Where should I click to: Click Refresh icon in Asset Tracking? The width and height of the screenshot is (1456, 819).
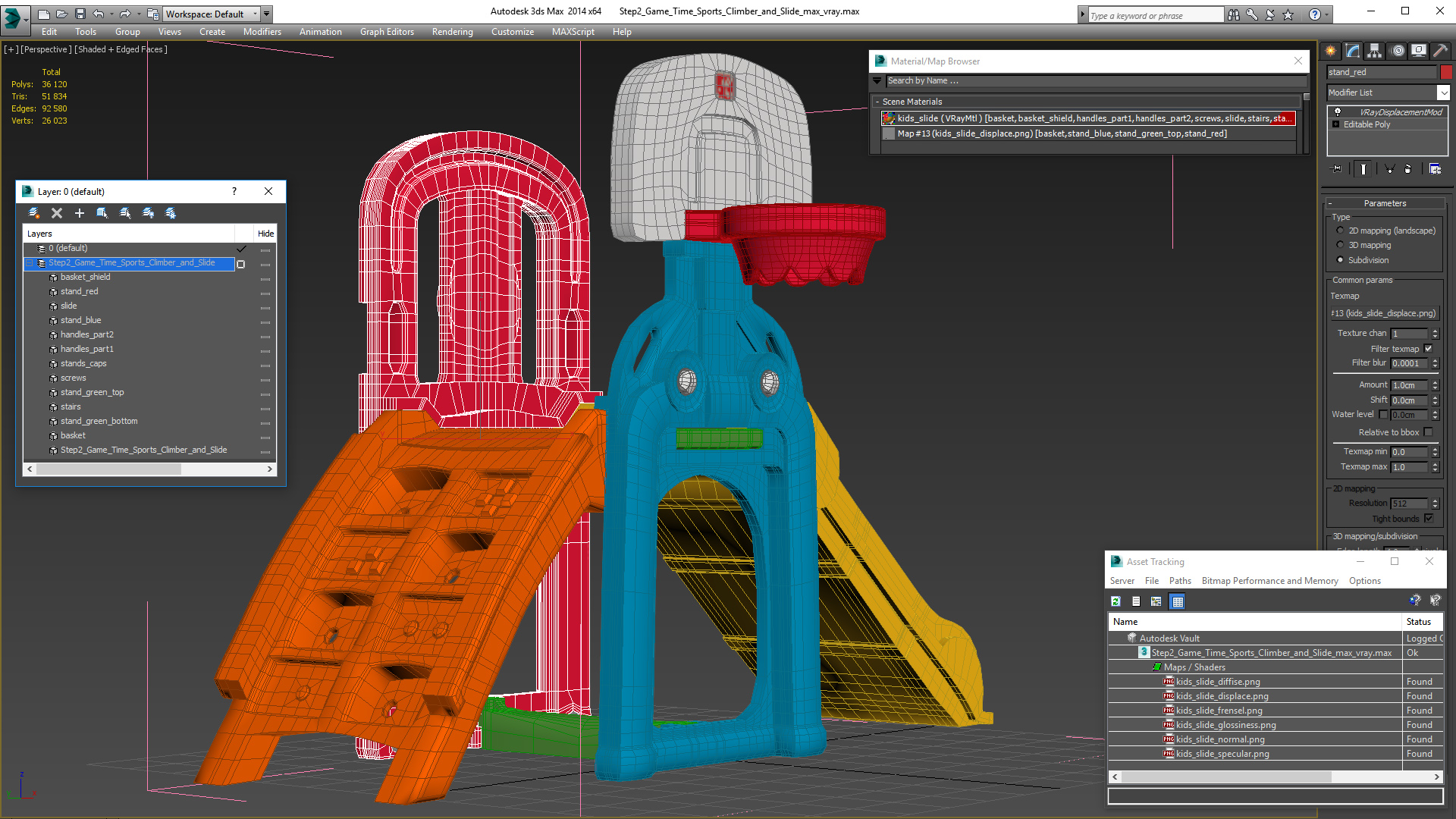[1116, 601]
